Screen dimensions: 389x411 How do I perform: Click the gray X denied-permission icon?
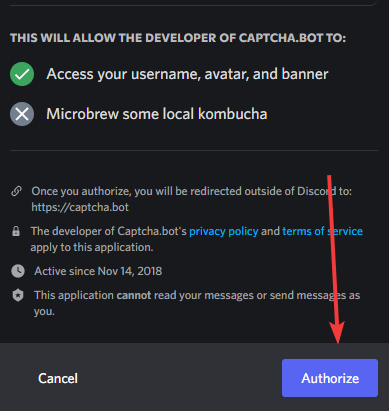(x=22, y=114)
